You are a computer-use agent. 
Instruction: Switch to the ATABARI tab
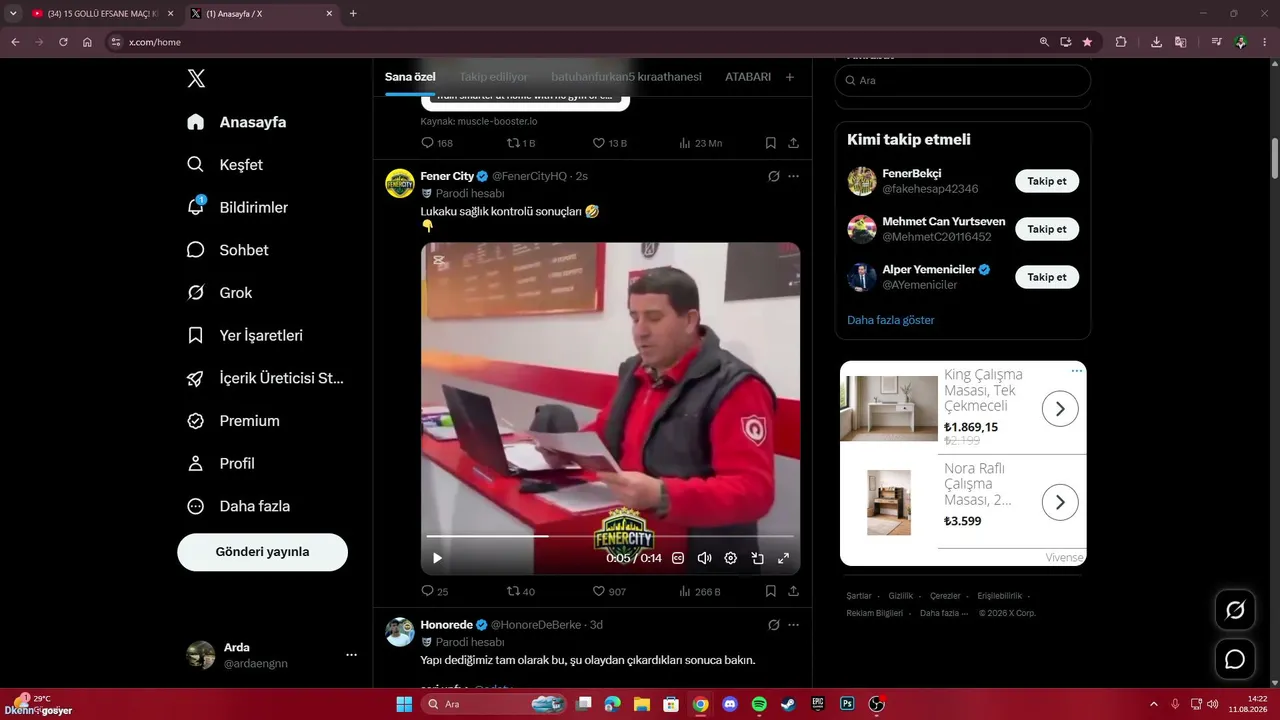748,77
